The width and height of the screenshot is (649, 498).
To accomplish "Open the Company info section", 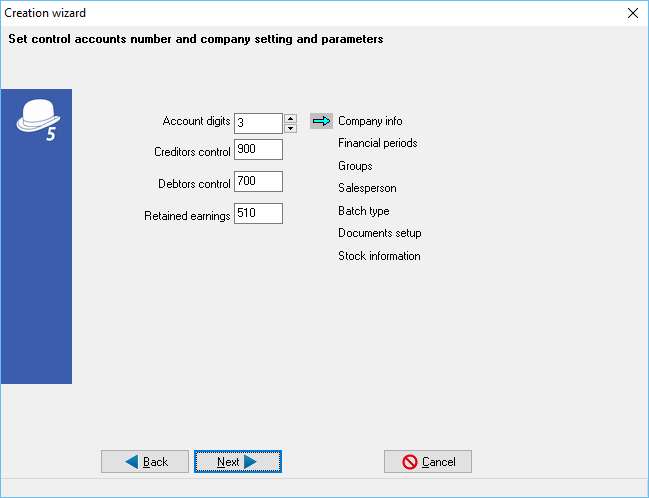I will click(x=370, y=121).
